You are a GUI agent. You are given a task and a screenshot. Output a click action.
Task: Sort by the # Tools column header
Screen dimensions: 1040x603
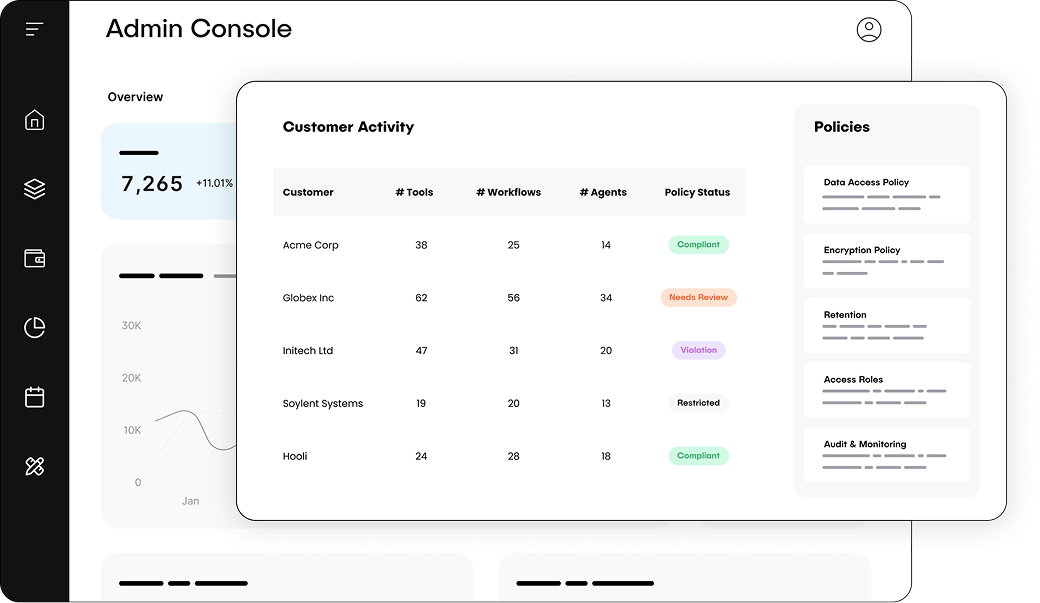(x=414, y=192)
